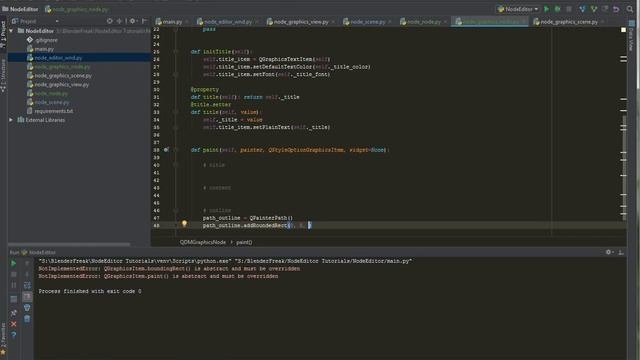This screenshot has width=640, height=360.
Task: Open the Structure tool window side tab
Action: coord(3,76)
